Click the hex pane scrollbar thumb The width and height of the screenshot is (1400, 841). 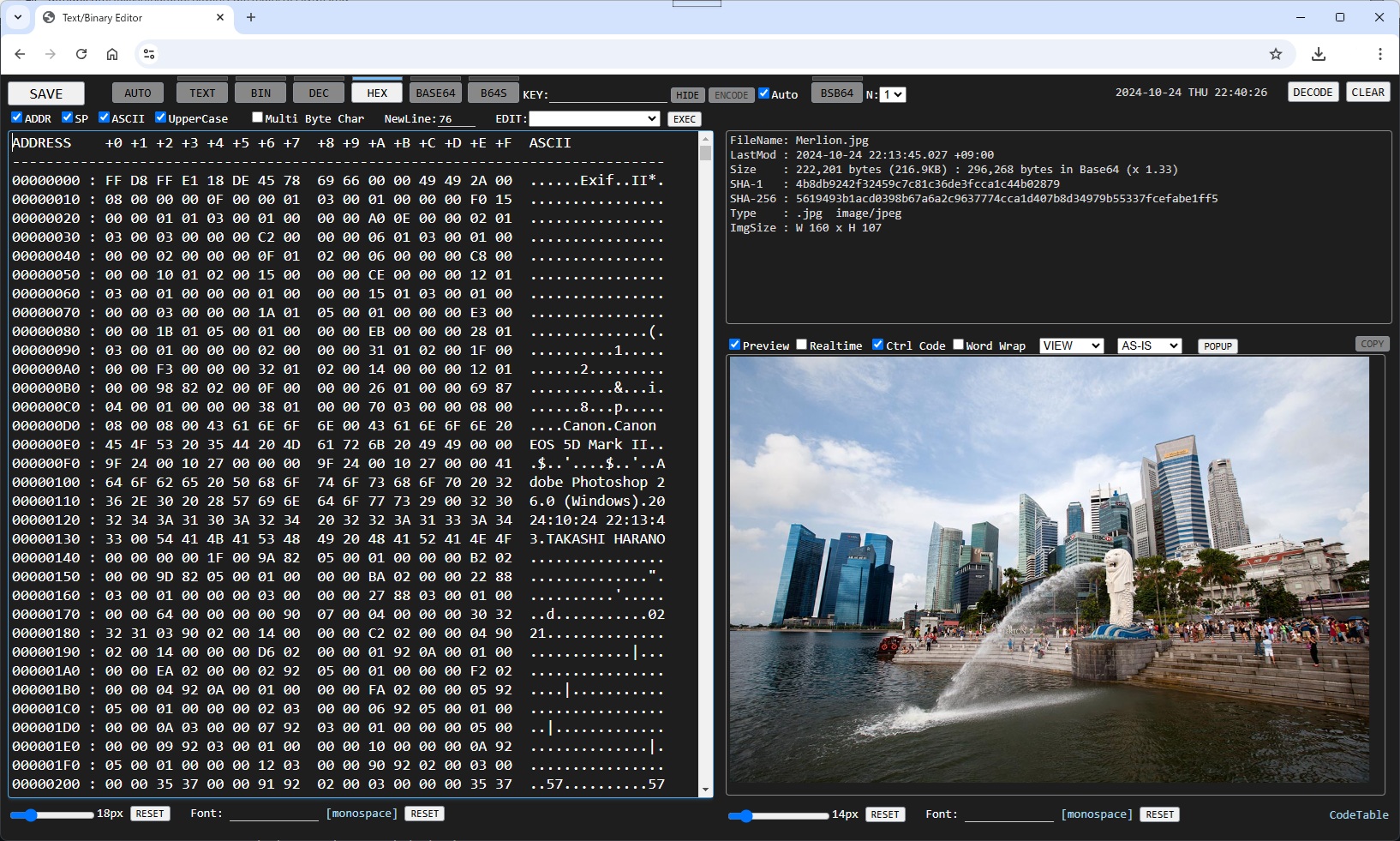(x=705, y=153)
